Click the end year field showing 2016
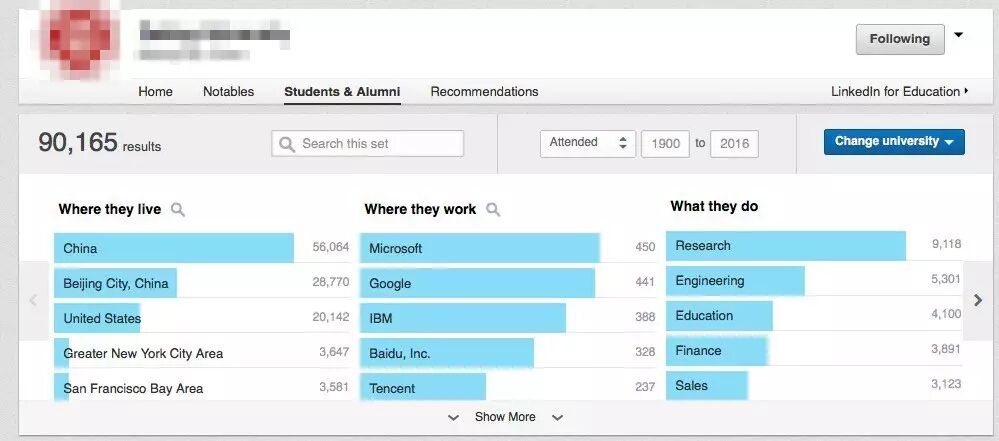The image size is (999, 441). (x=734, y=143)
